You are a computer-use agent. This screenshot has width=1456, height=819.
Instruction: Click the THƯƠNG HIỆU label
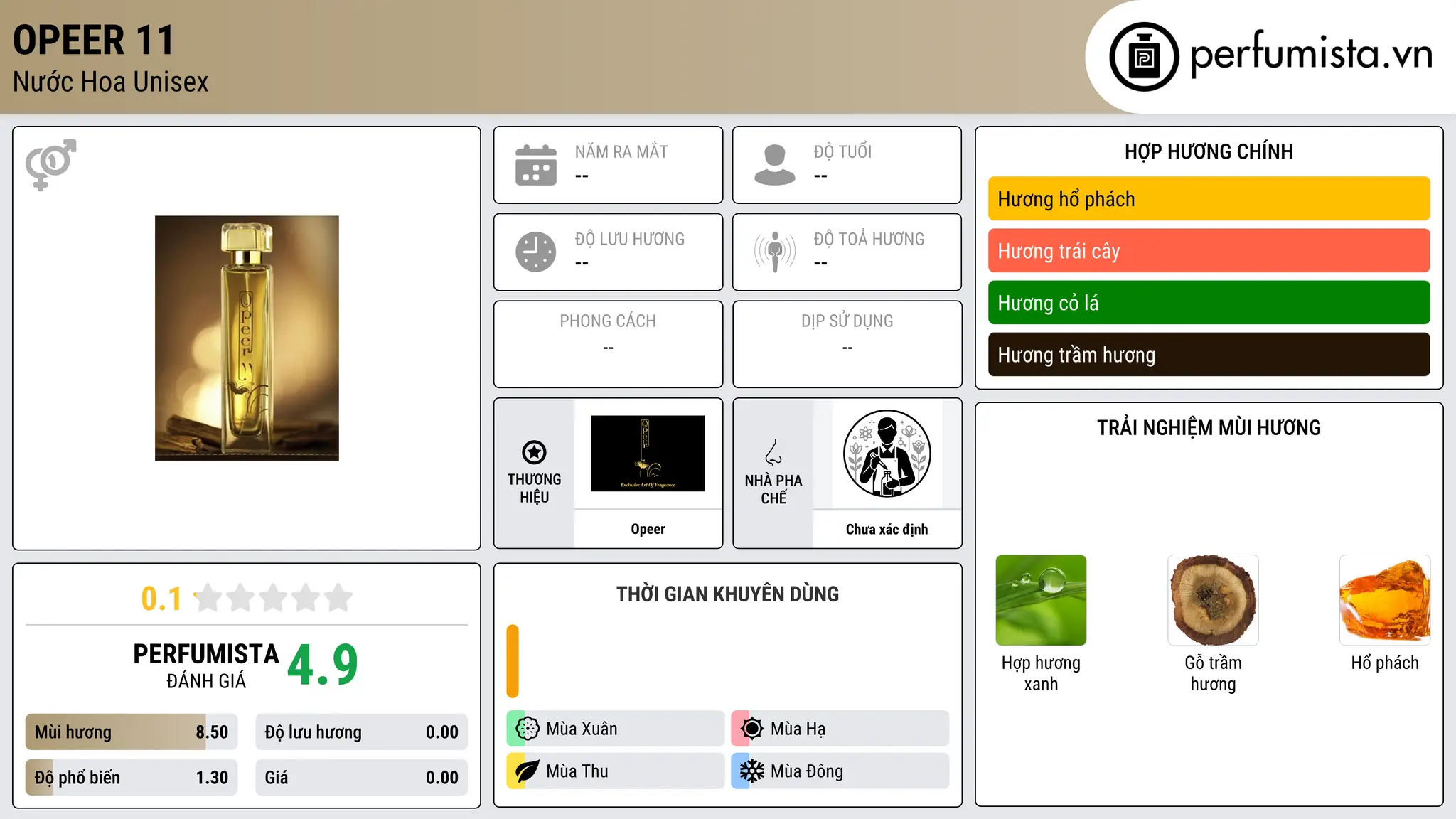point(534,488)
